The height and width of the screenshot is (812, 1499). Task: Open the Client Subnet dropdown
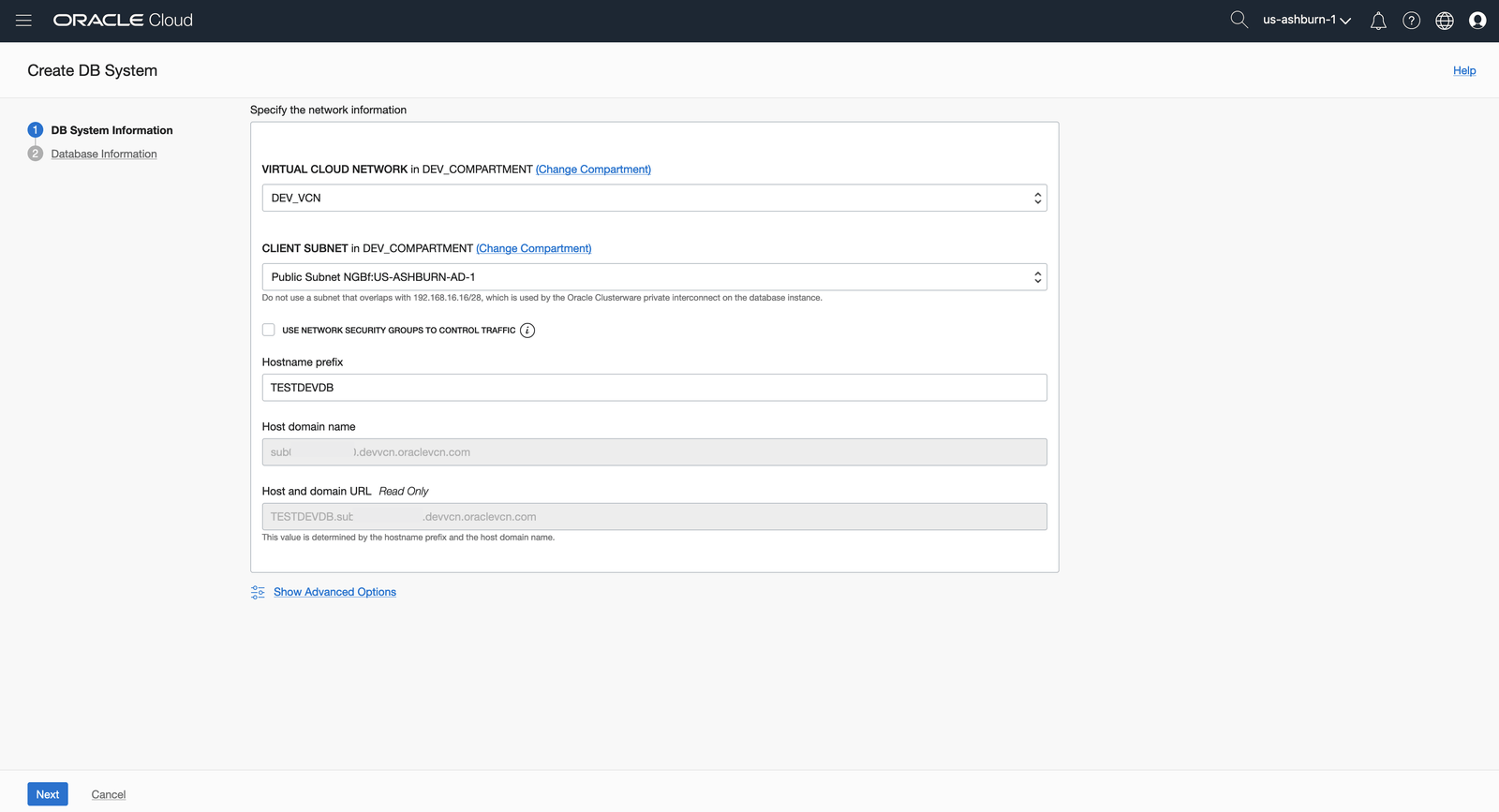click(x=654, y=277)
